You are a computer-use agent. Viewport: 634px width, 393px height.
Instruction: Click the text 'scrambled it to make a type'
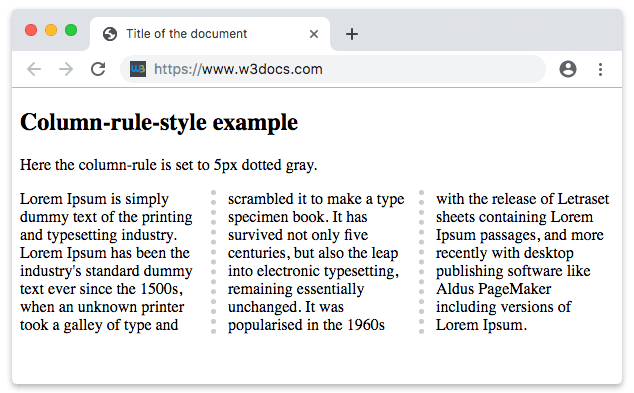point(316,199)
